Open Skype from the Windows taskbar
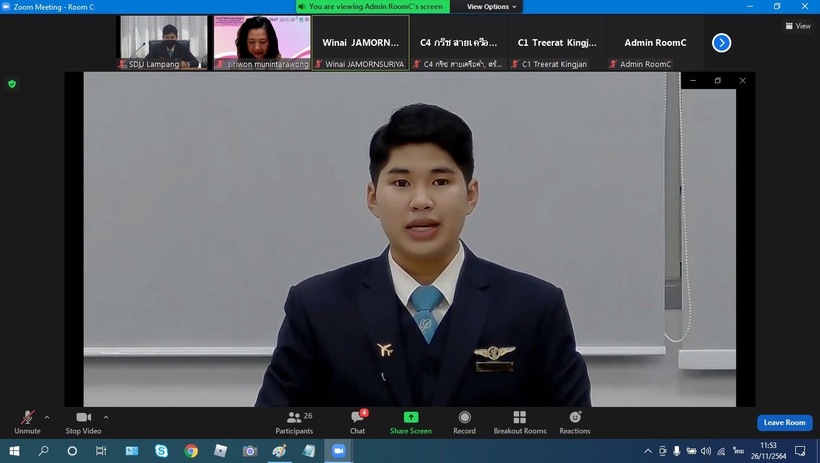Viewport: 820px width, 463px height. pos(161,451)
